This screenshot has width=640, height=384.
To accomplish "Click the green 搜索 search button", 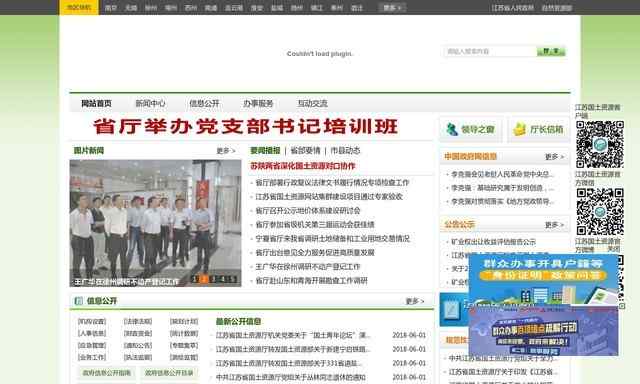I will (x=551, y=51).
